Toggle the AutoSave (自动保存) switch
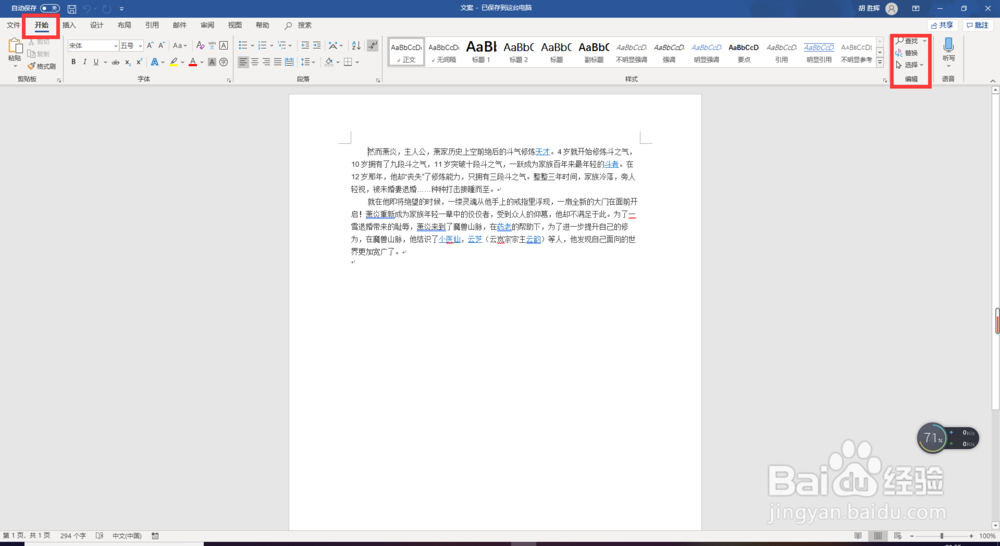The height and width of the screenshot is (546, 1000). coord(50,8)
